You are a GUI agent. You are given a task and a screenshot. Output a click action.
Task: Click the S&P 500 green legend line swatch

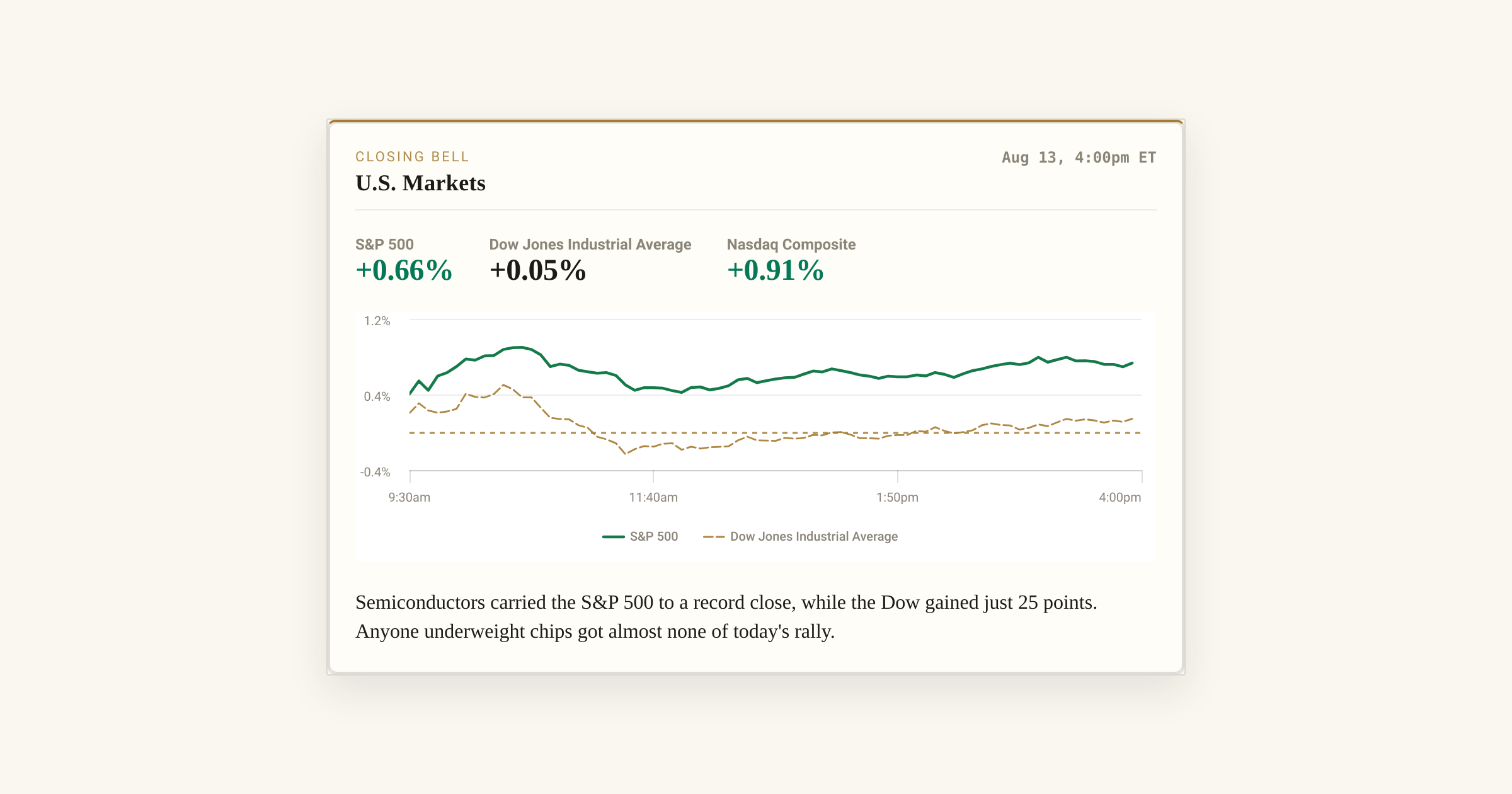613,537
